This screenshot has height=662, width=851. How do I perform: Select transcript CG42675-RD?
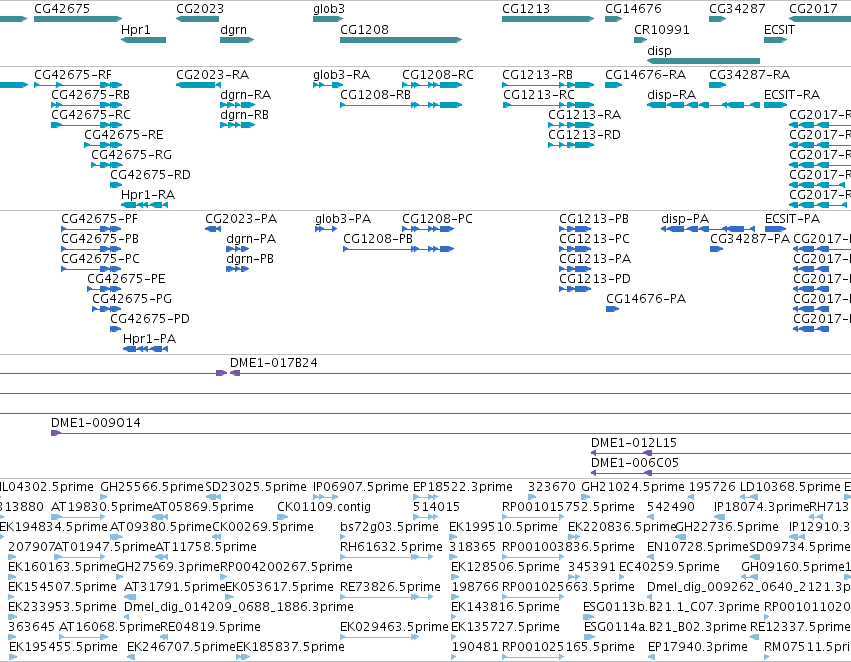[116, 185]
